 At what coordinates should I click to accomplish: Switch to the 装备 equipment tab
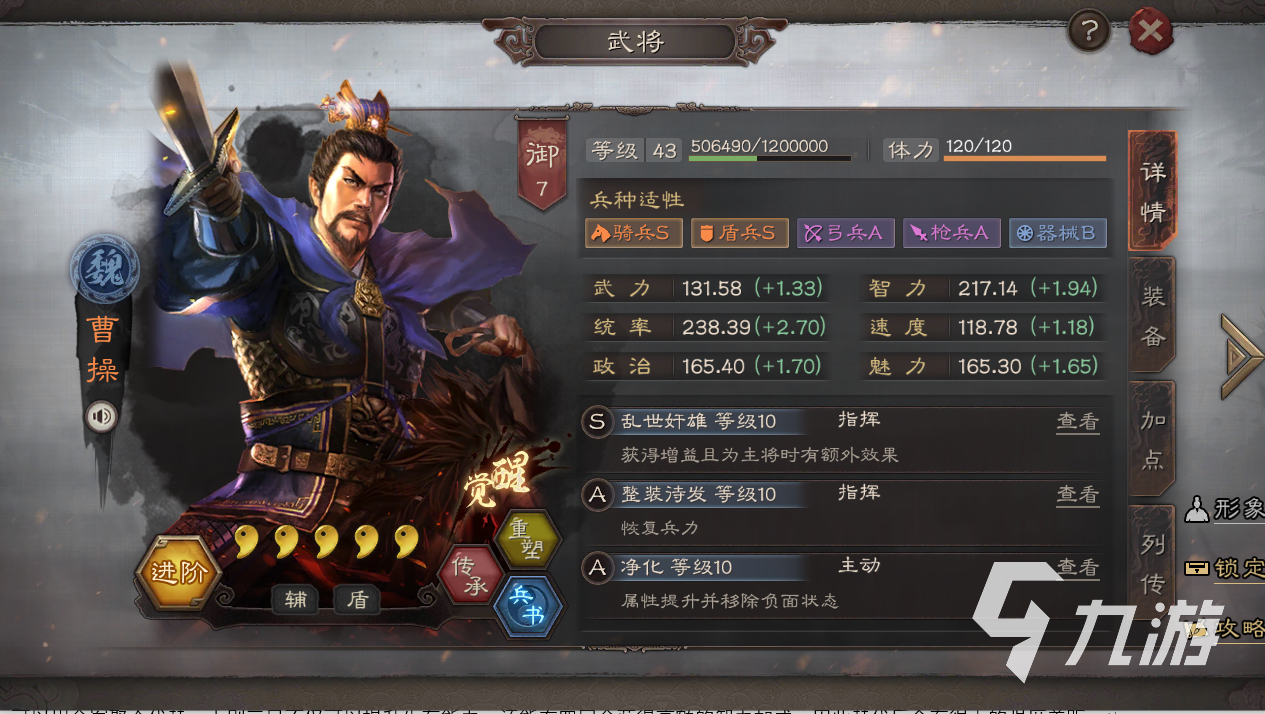tap(1152, 315)
